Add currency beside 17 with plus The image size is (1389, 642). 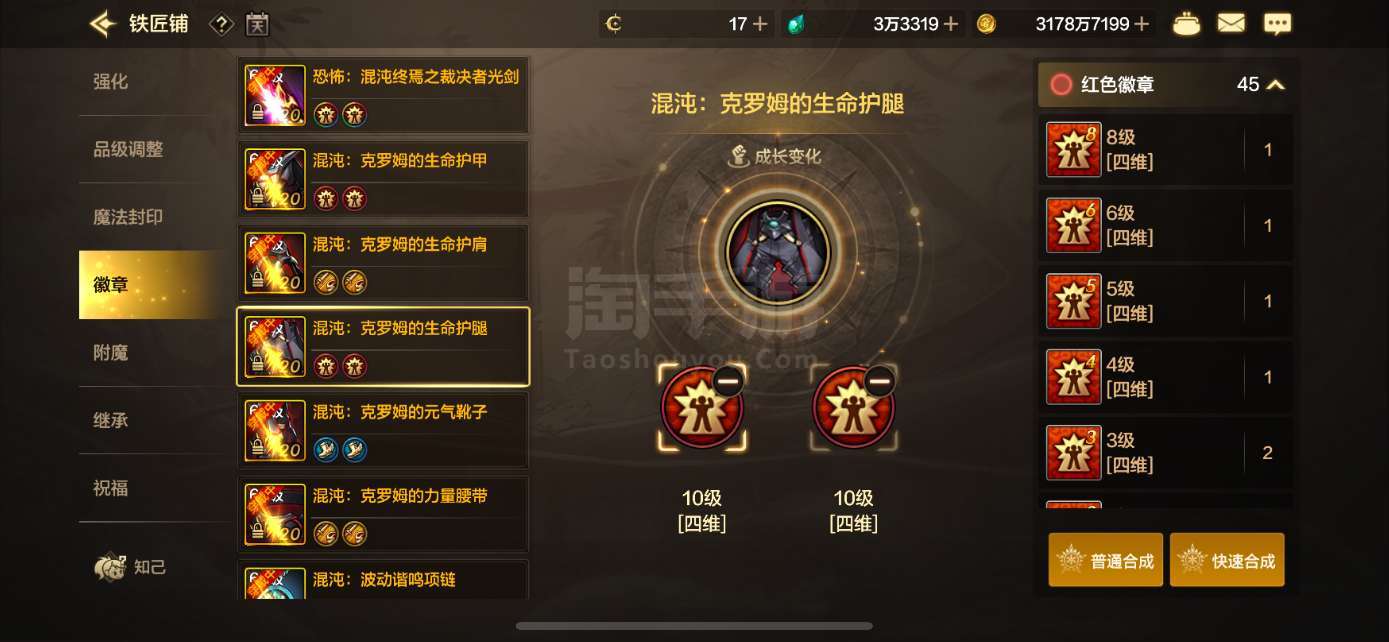pos(760,24)
